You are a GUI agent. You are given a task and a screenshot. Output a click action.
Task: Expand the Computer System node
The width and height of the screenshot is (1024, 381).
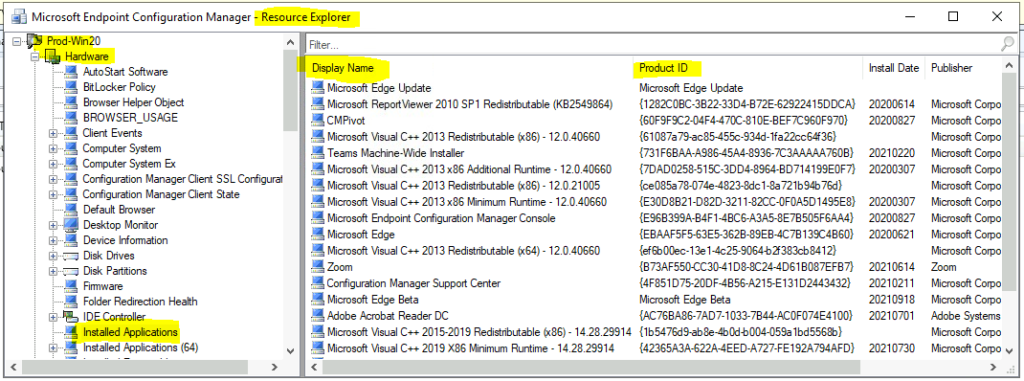click(x=54, y=148)
